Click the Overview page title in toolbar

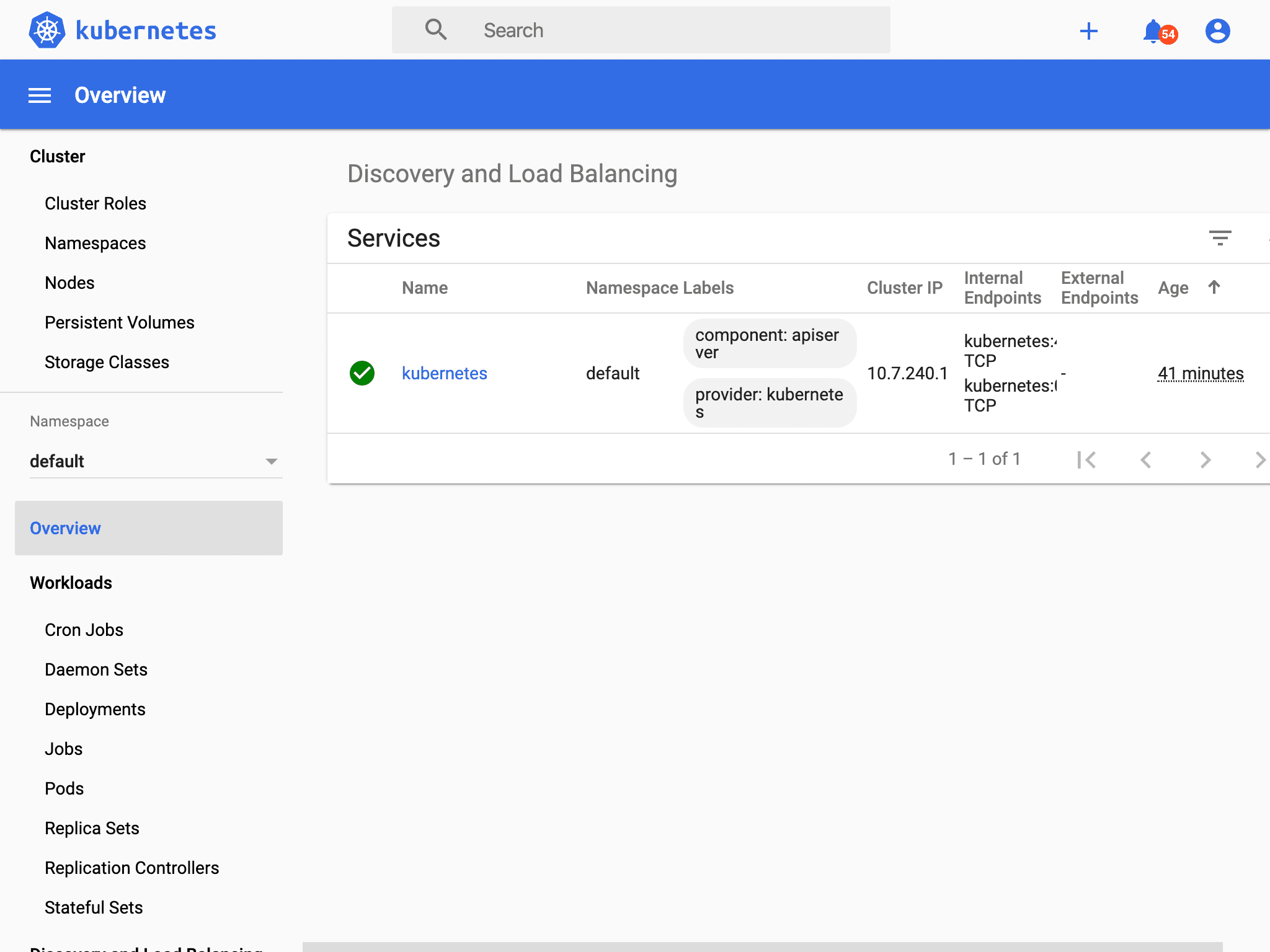coord(120,95)
